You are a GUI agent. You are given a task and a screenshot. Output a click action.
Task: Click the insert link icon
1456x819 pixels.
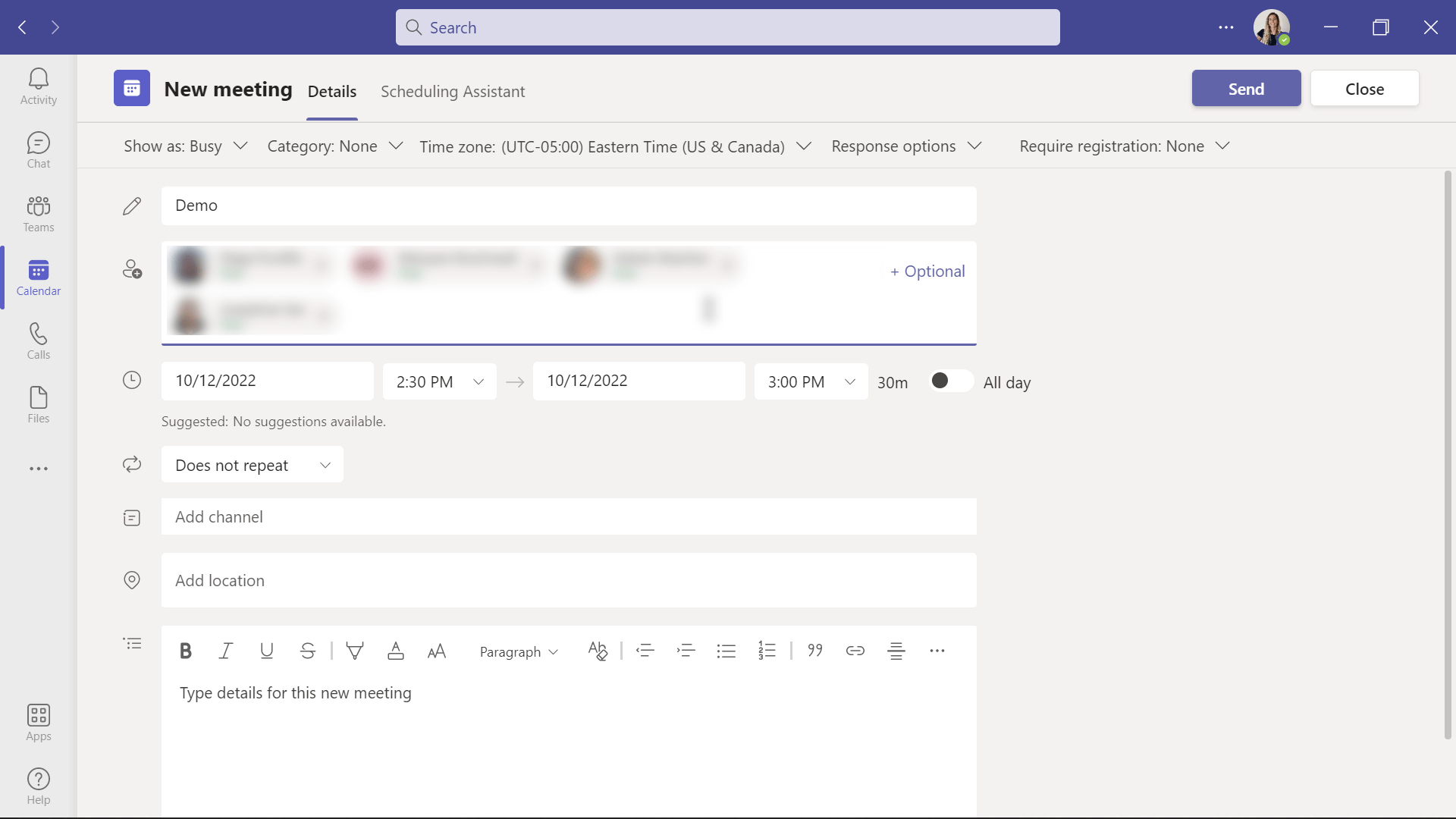click(855, 652)
